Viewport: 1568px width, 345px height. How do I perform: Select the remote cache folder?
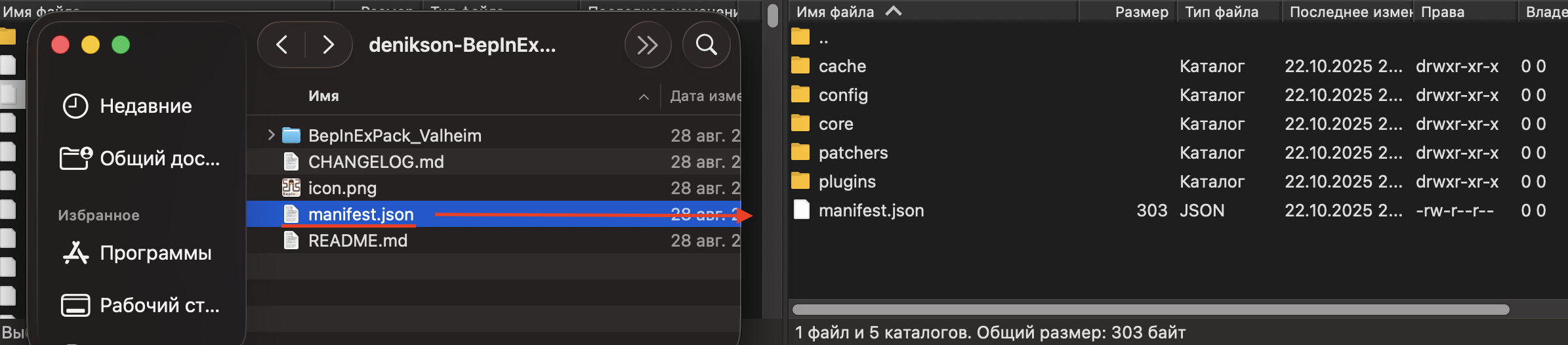842,66
